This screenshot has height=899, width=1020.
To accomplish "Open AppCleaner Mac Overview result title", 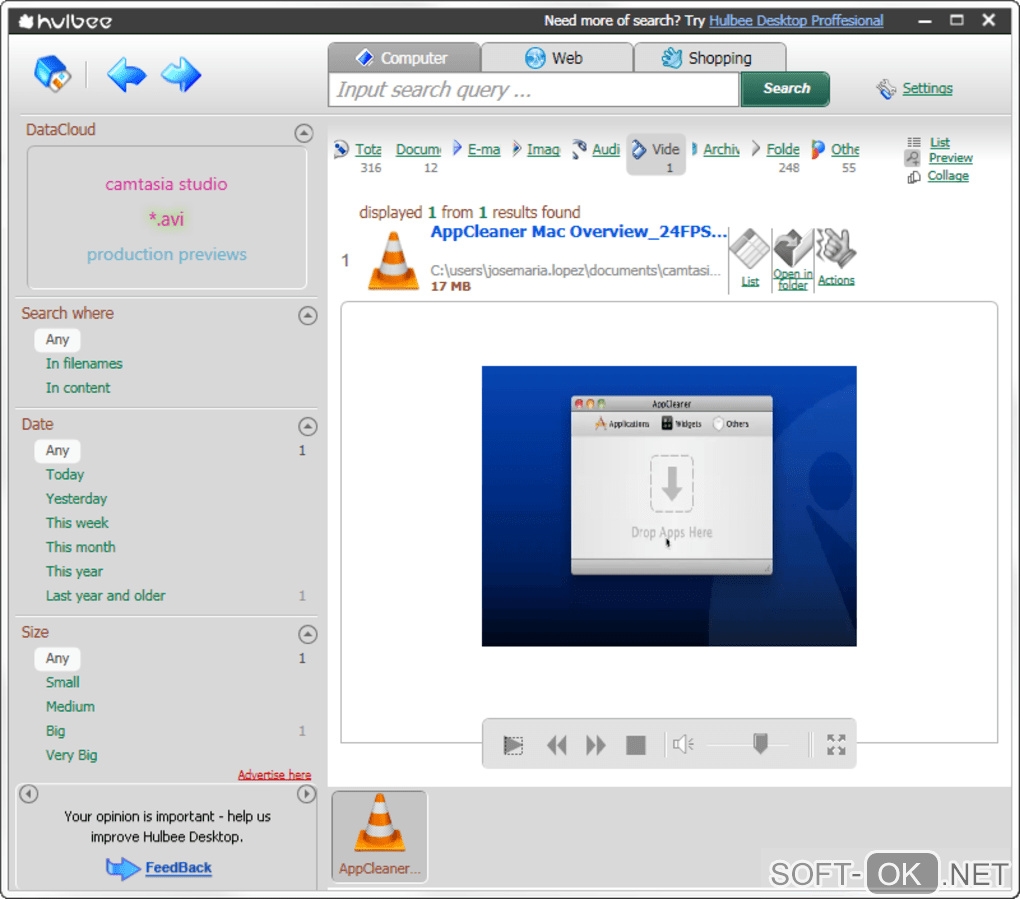I will 578,232.
